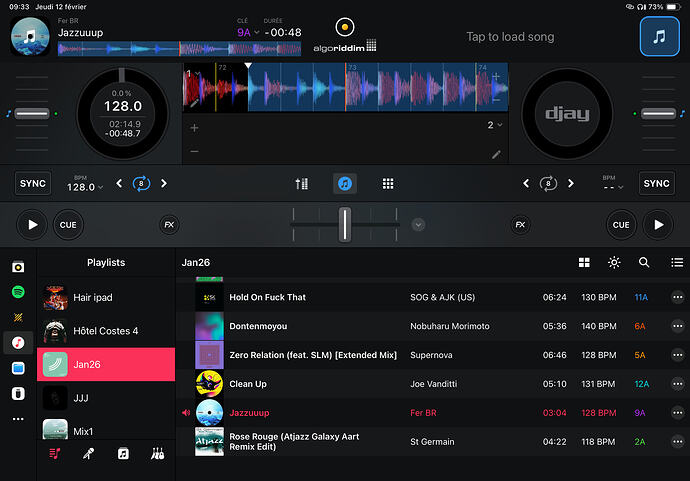Toggle SYNC on the left deck

point(33,184)
